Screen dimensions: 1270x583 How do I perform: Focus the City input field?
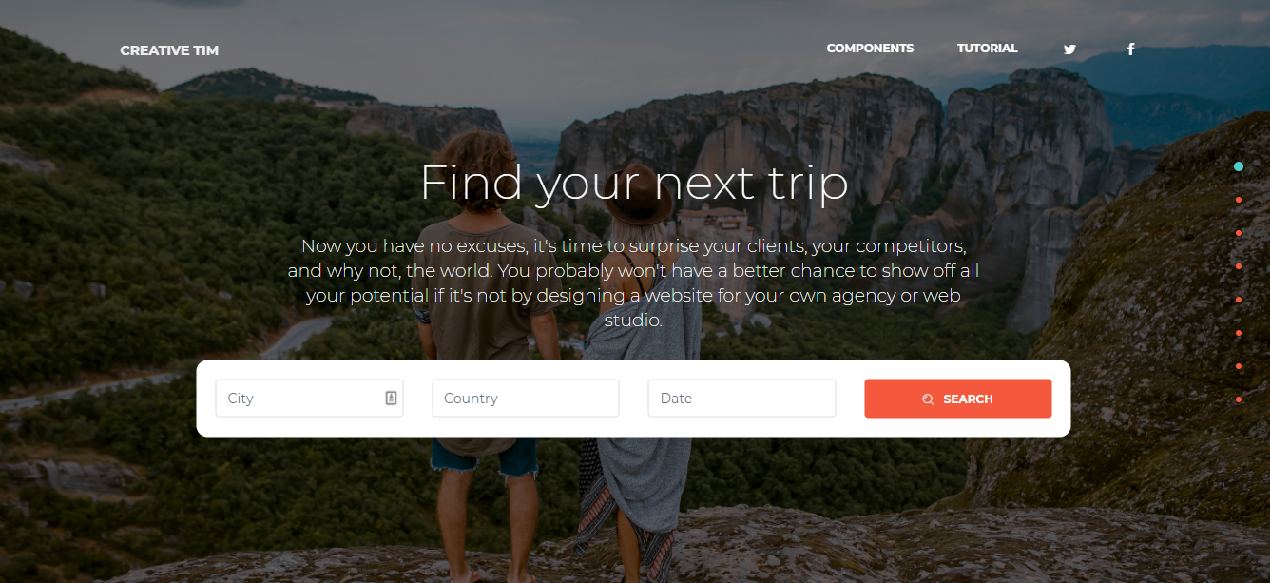309,398
